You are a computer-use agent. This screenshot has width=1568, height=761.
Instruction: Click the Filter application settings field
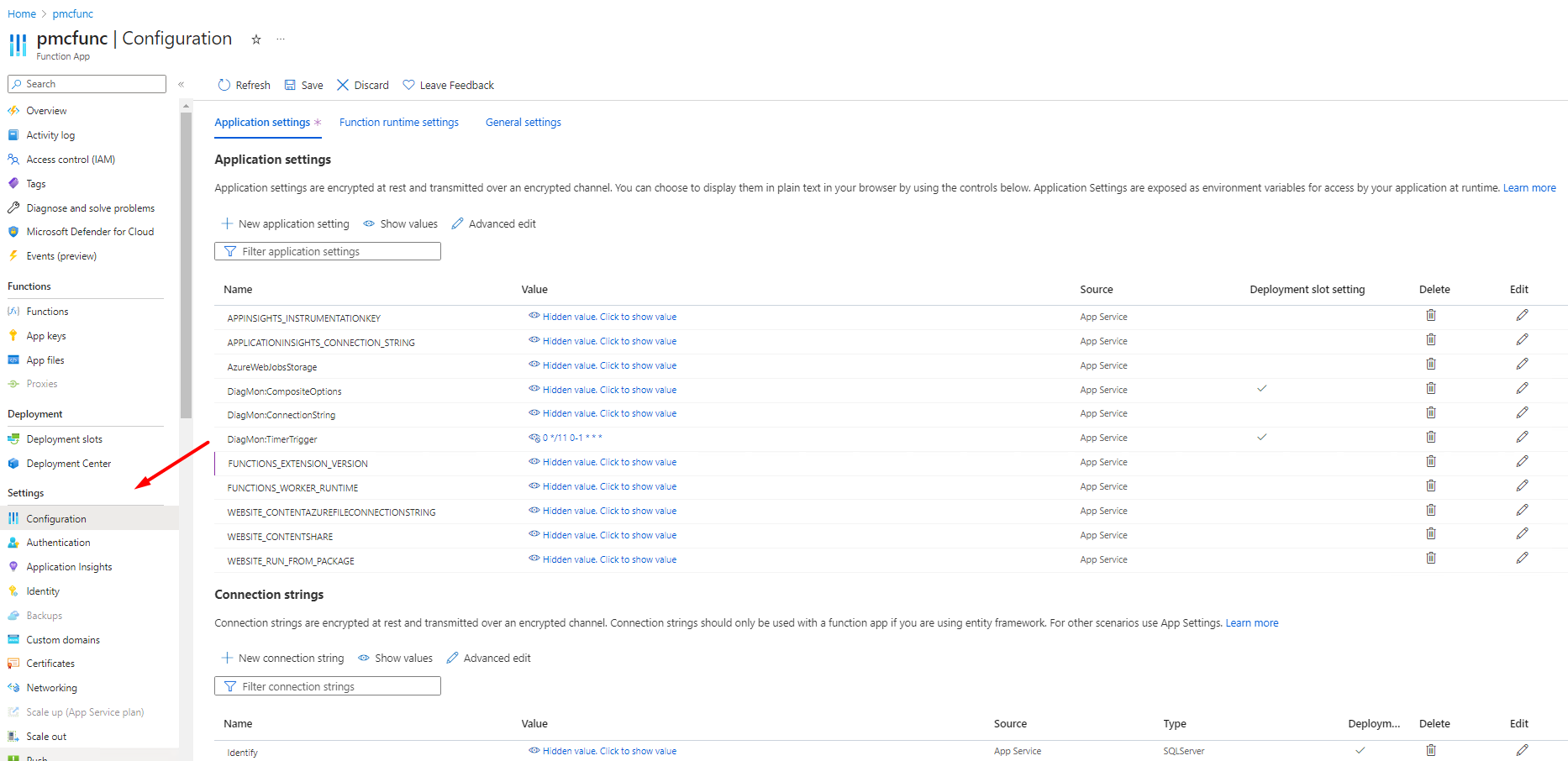coord(328,251)
